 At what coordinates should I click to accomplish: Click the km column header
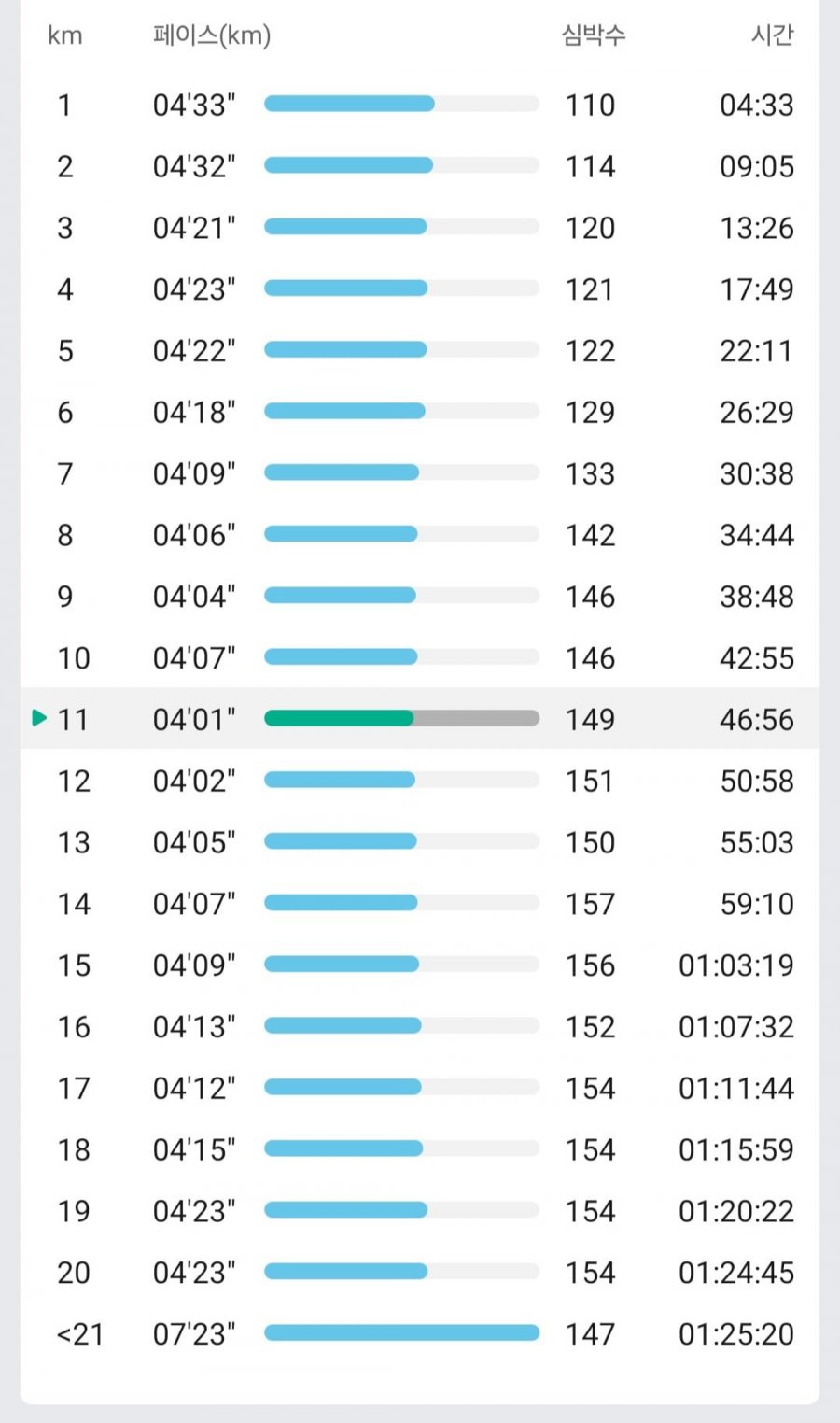64,35
